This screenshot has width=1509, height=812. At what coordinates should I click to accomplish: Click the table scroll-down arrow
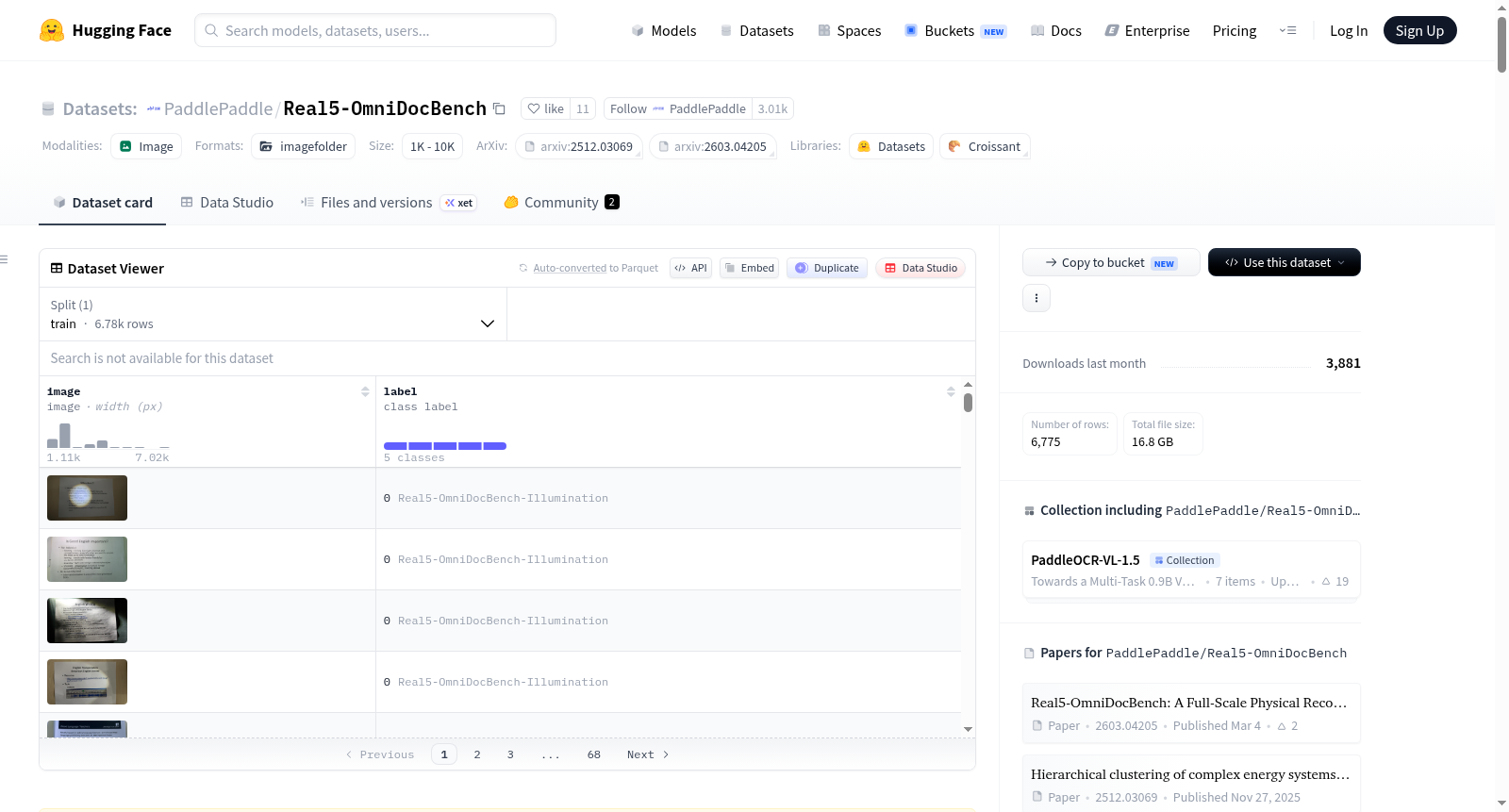(x=968, y=729)
